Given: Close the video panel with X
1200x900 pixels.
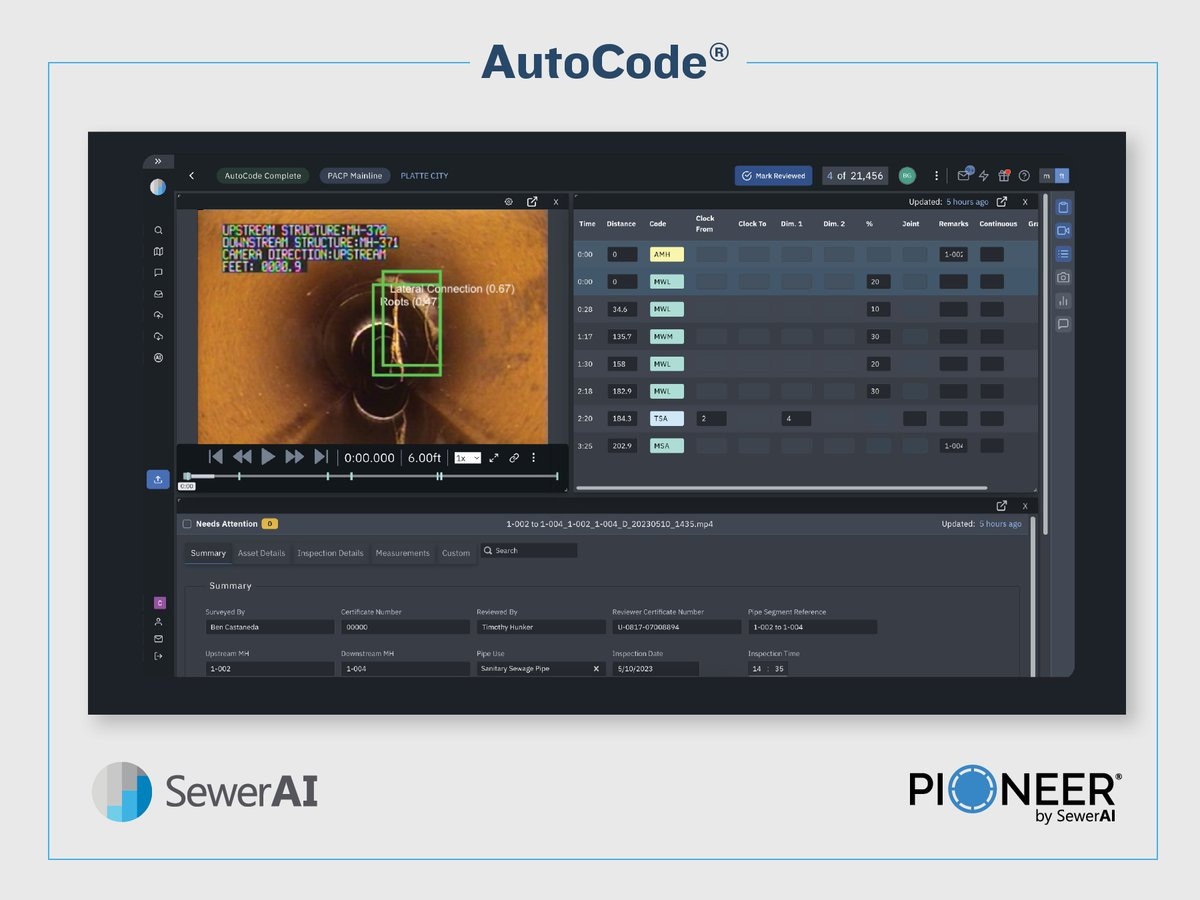Looking at the screenshot, I should point(556,202).
